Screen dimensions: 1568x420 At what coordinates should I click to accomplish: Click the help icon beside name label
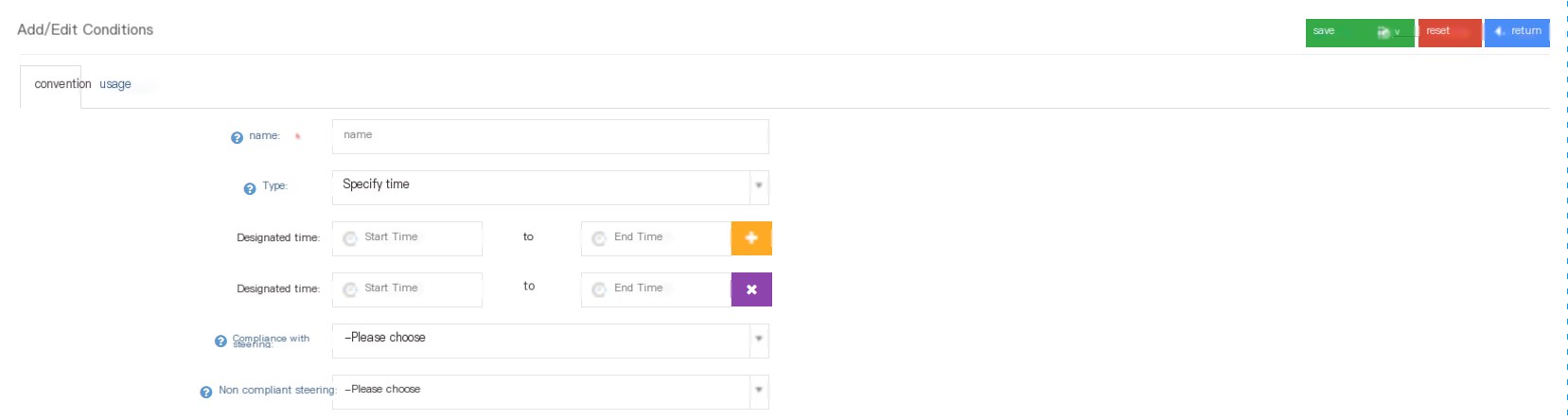coord(237,137)
